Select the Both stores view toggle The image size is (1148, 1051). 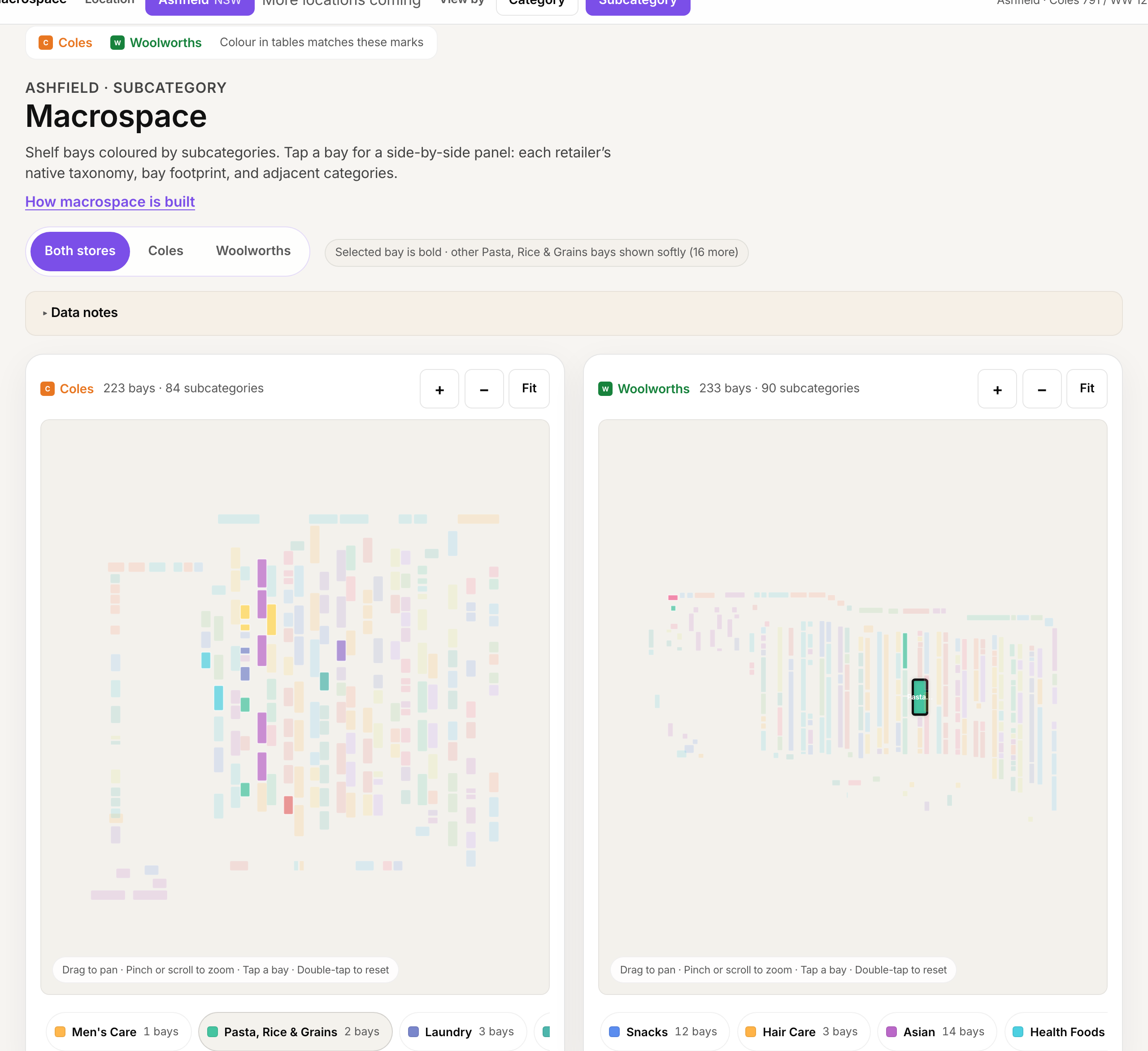click(x=80, y=251)
